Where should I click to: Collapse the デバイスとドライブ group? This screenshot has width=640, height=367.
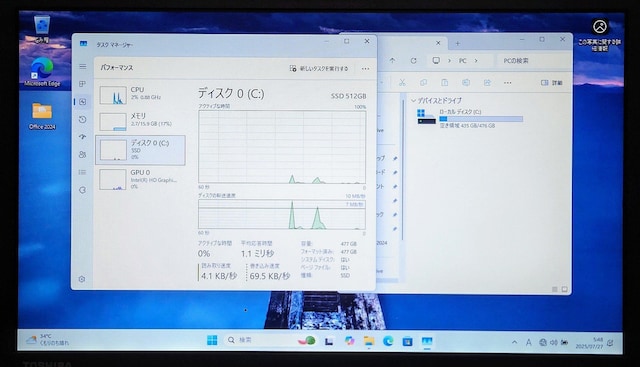pos(413,100)
